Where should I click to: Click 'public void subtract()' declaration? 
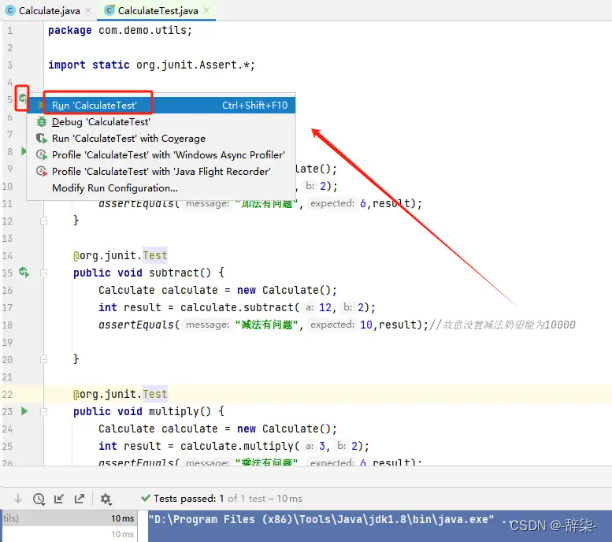[x=142, y=272]
